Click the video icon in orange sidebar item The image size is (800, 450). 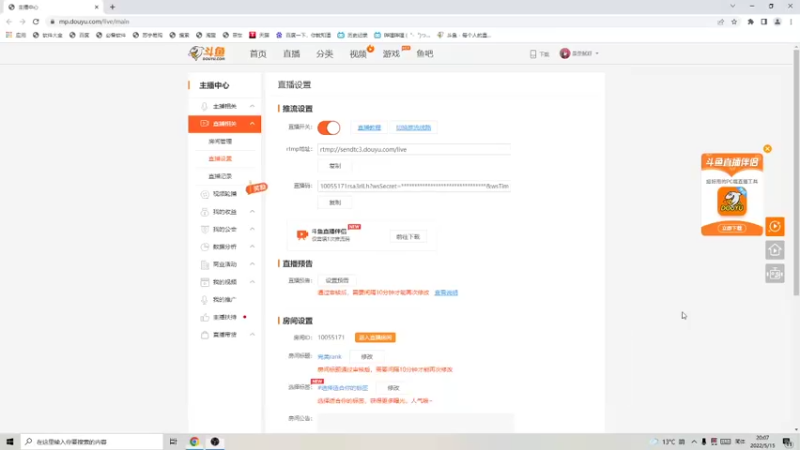click(x=205, y=124)
